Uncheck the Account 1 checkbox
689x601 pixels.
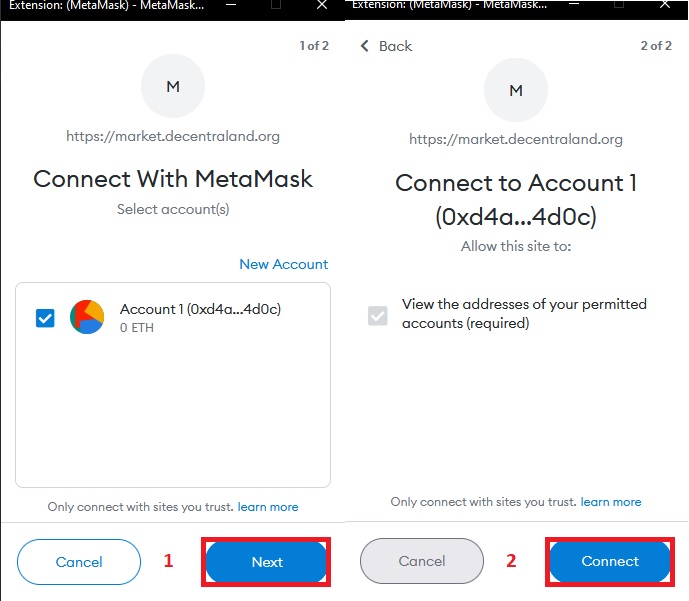tap(45, 318)
